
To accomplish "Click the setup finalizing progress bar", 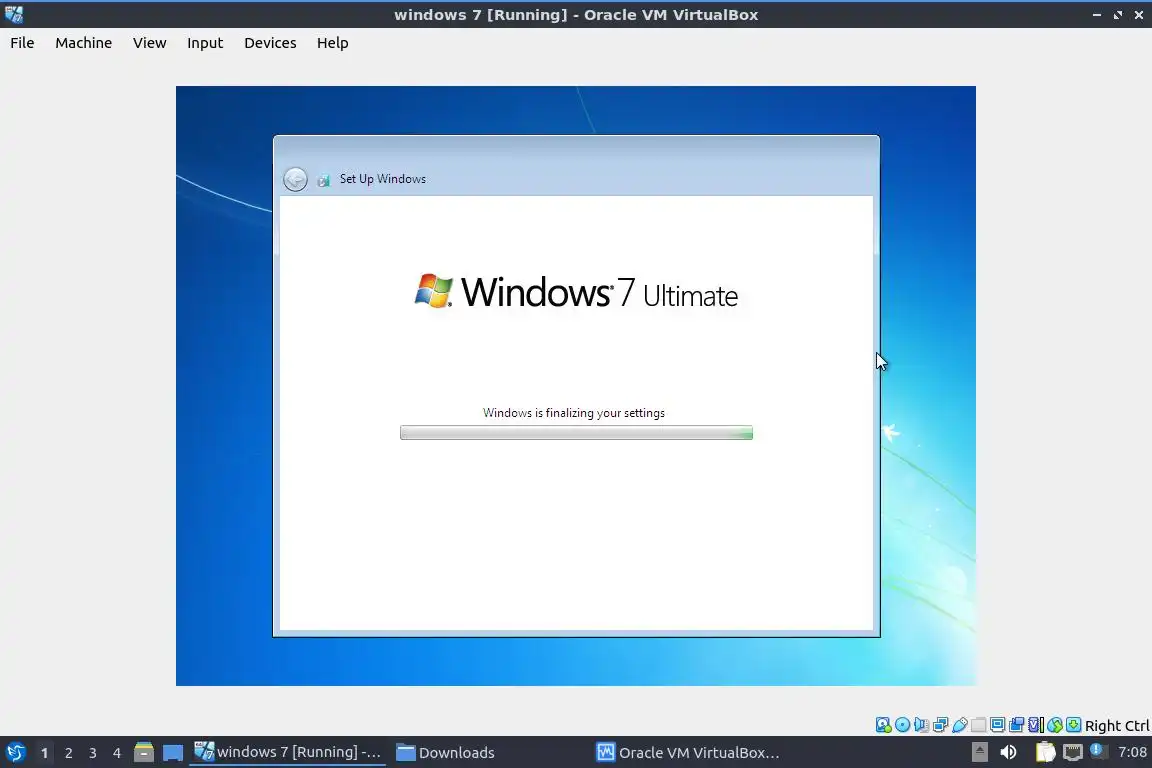I will point(576,433).
